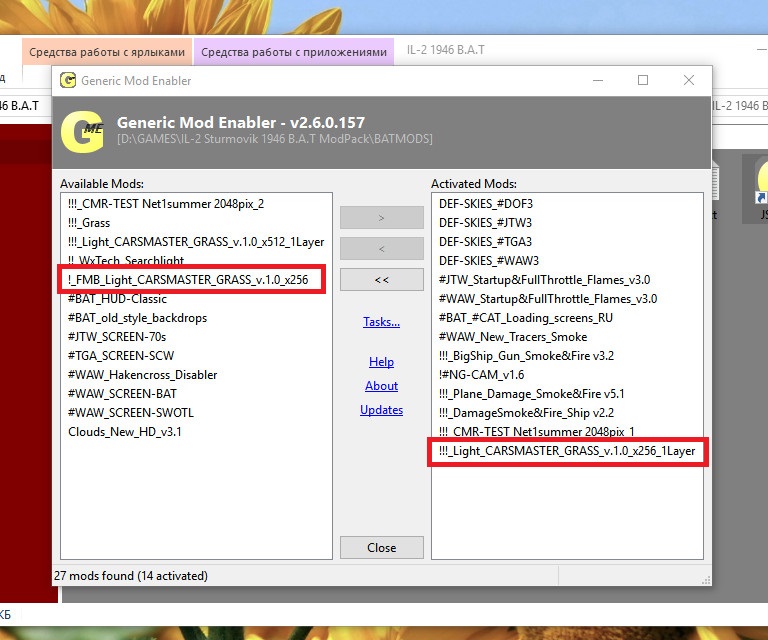
Task: Select DEF-SKIES_#DOF3 in Activated Mods
Action: 486,204
